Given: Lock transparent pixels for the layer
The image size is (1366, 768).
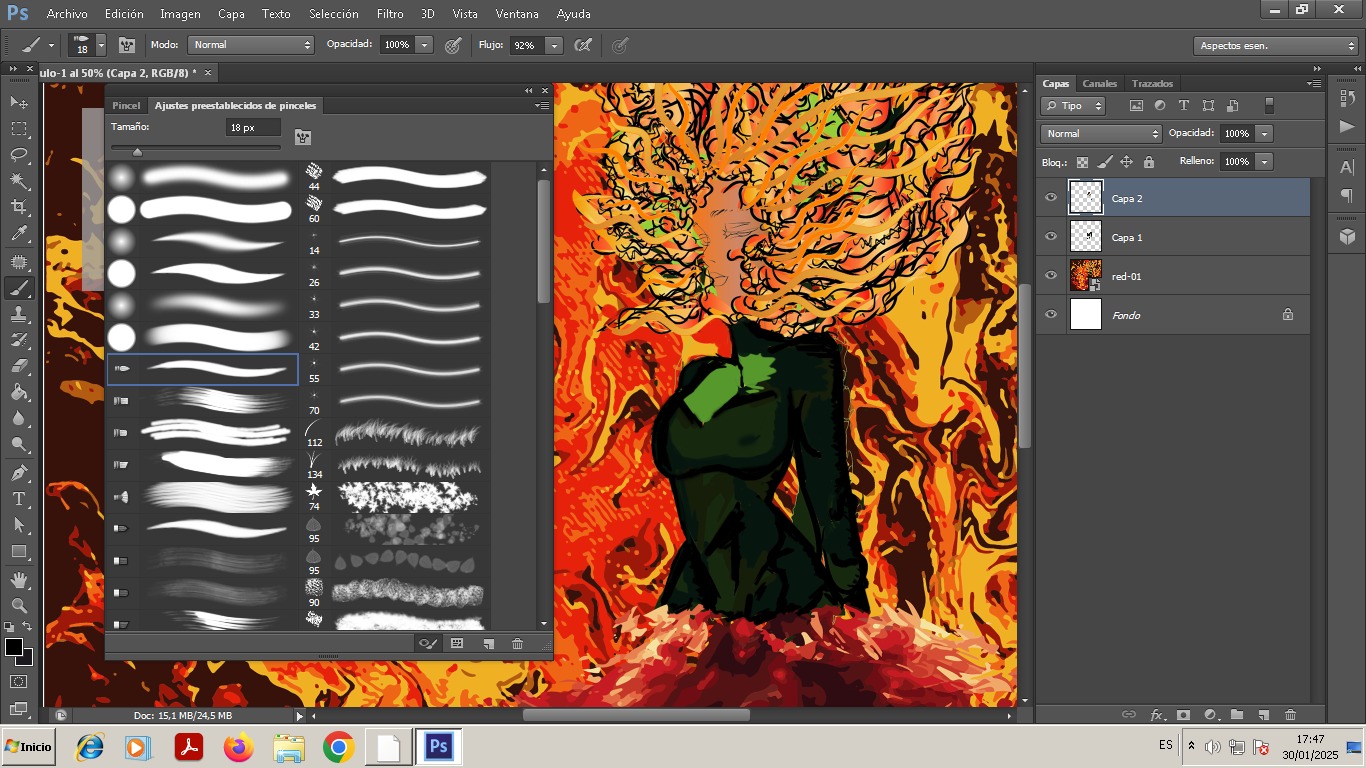Looking at the screenshot, I should (1082, 162).
